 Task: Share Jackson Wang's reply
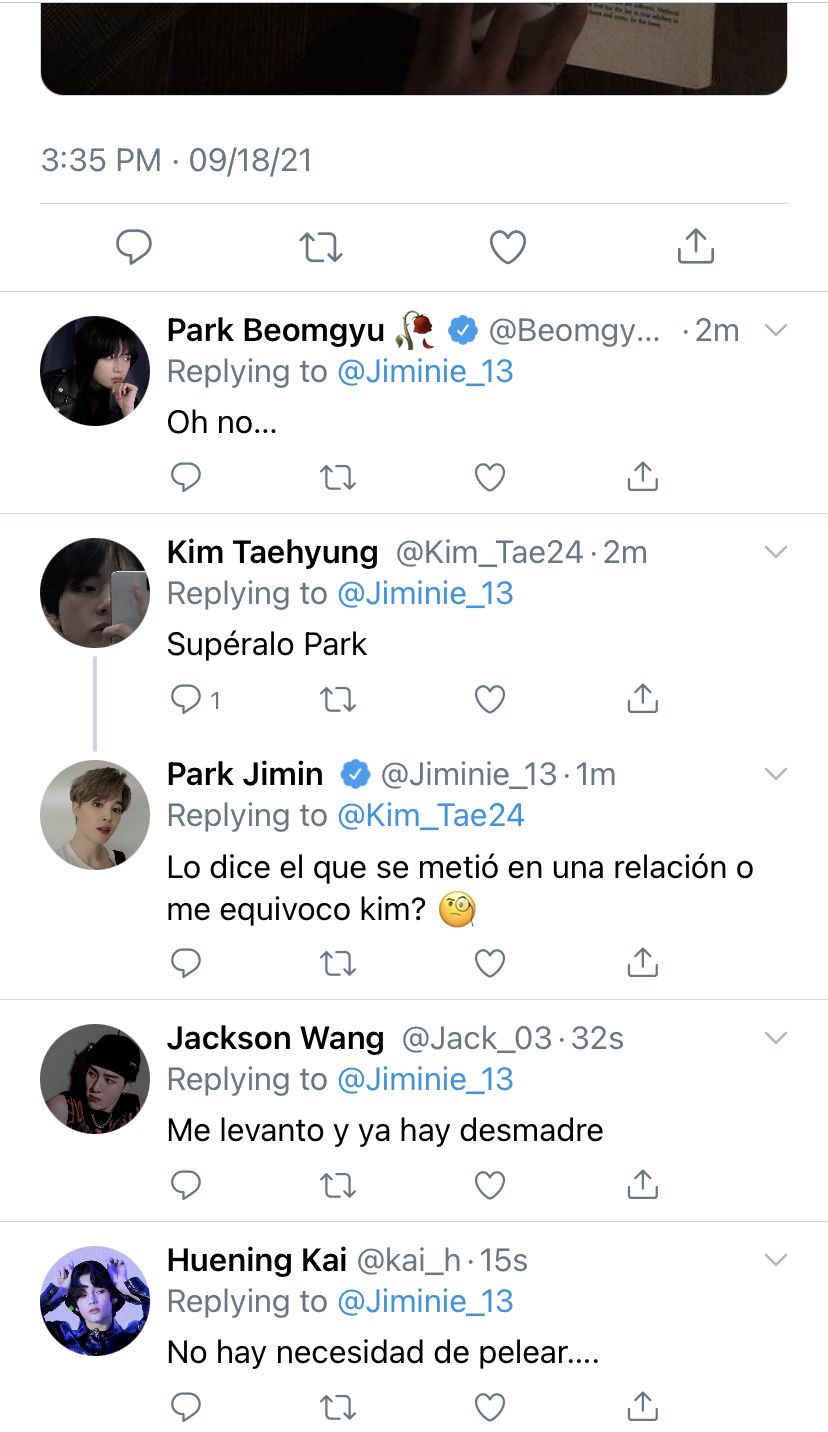click(x=642, y=1184)
